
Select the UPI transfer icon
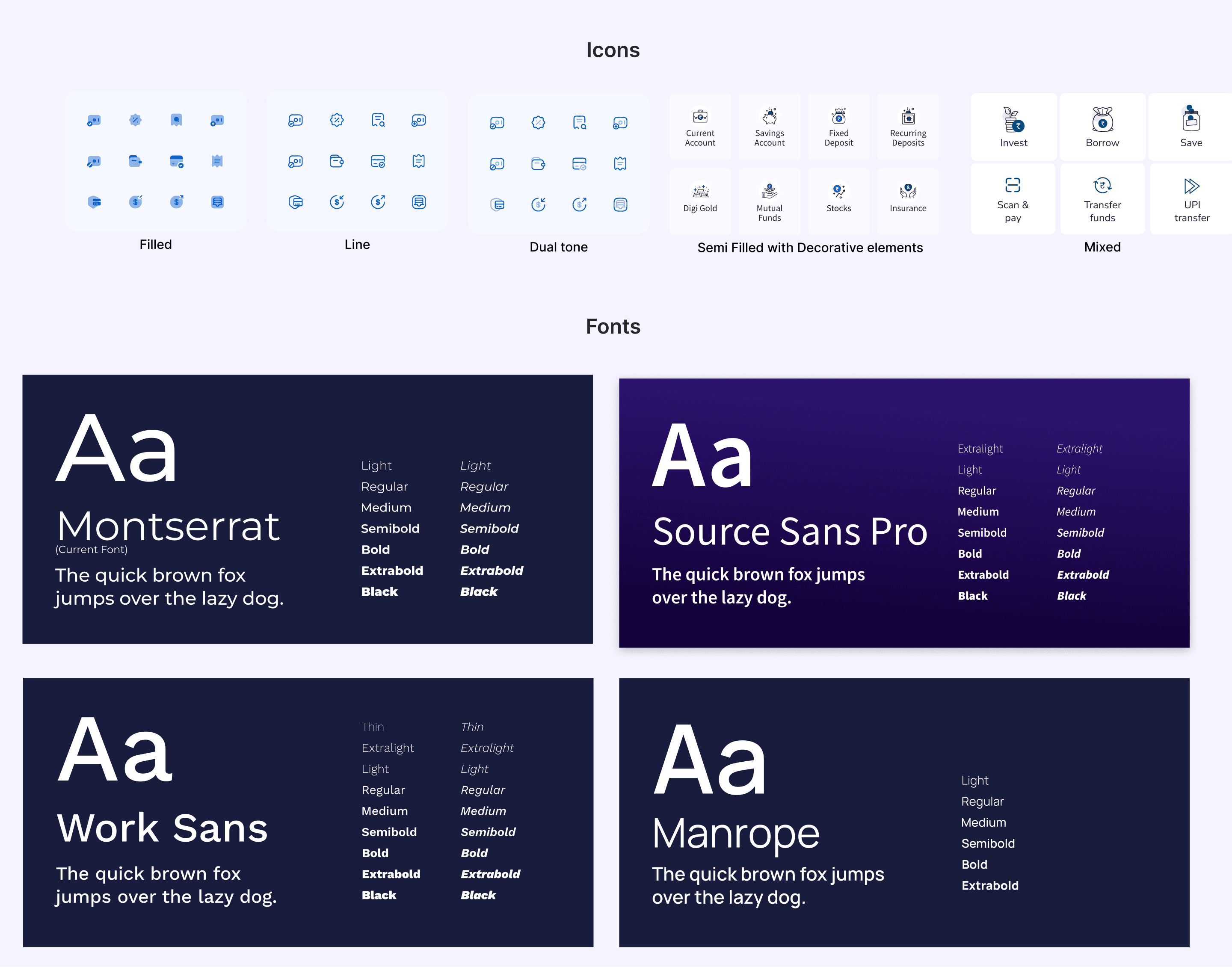click(x=1191, y=186)
